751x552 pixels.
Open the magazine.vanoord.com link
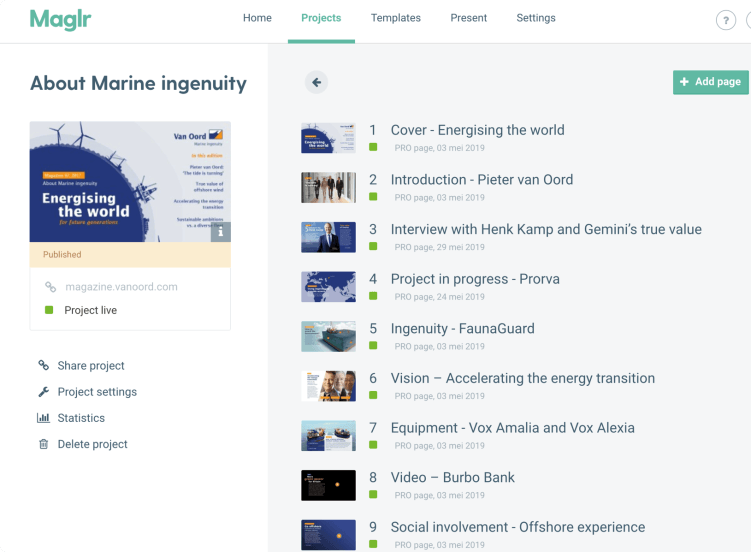(x=121, y=287)
